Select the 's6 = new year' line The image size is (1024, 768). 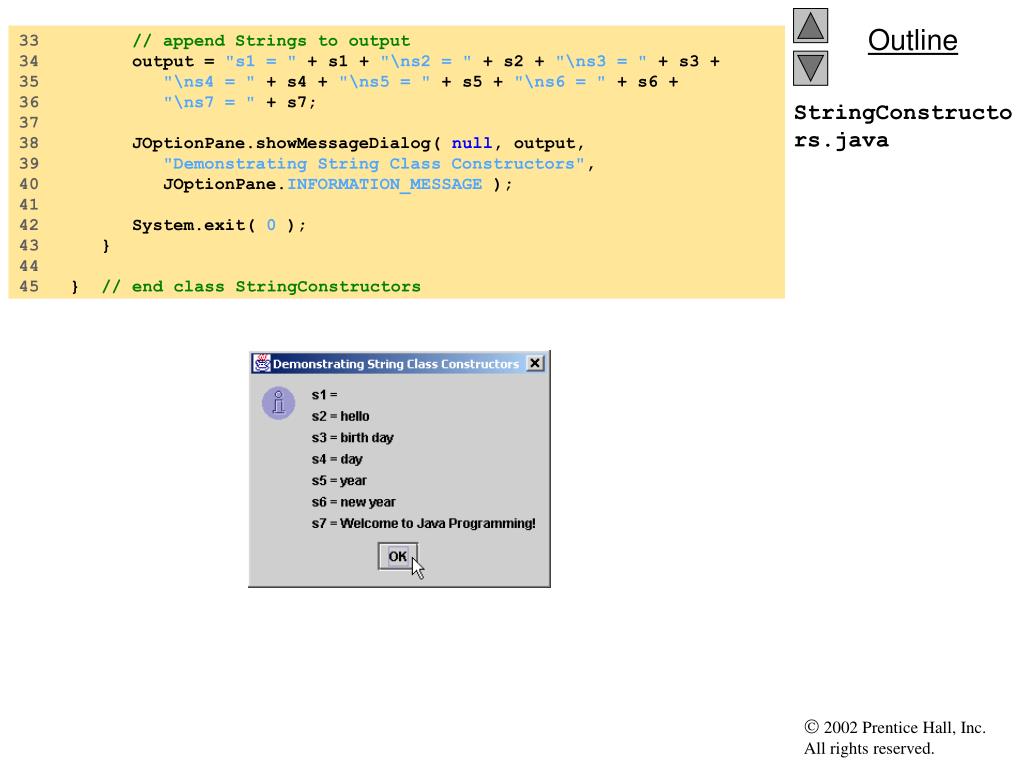[x=353, y=502]
